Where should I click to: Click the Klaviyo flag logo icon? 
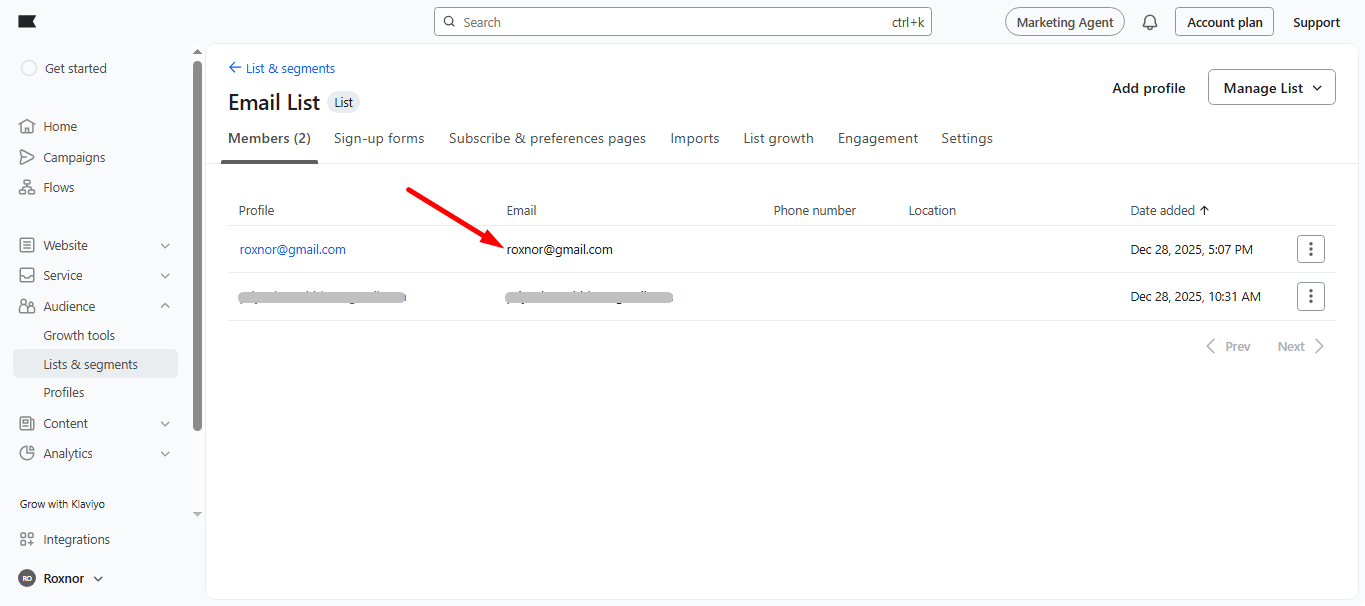click(x=28, y=22)
